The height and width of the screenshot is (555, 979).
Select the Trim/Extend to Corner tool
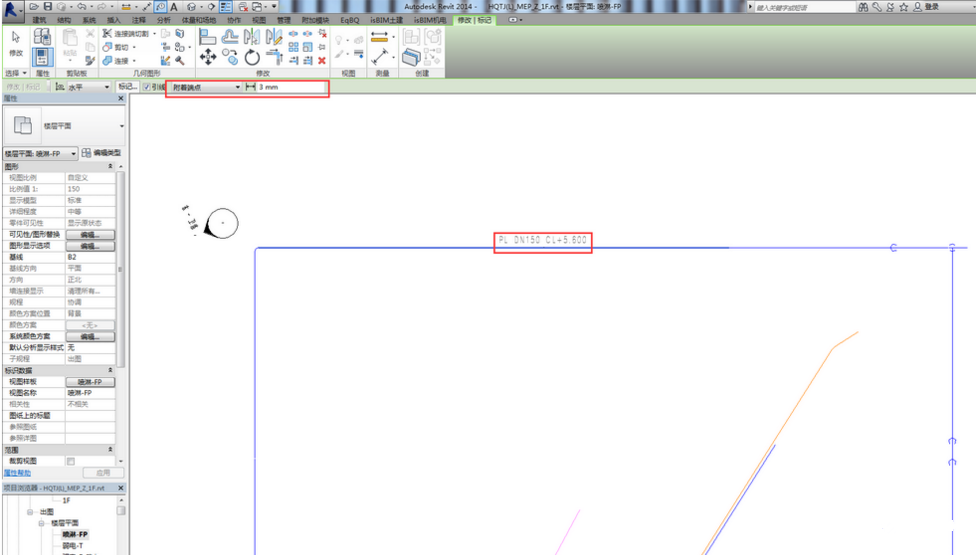pyautogui.click(x=273, y=58)
